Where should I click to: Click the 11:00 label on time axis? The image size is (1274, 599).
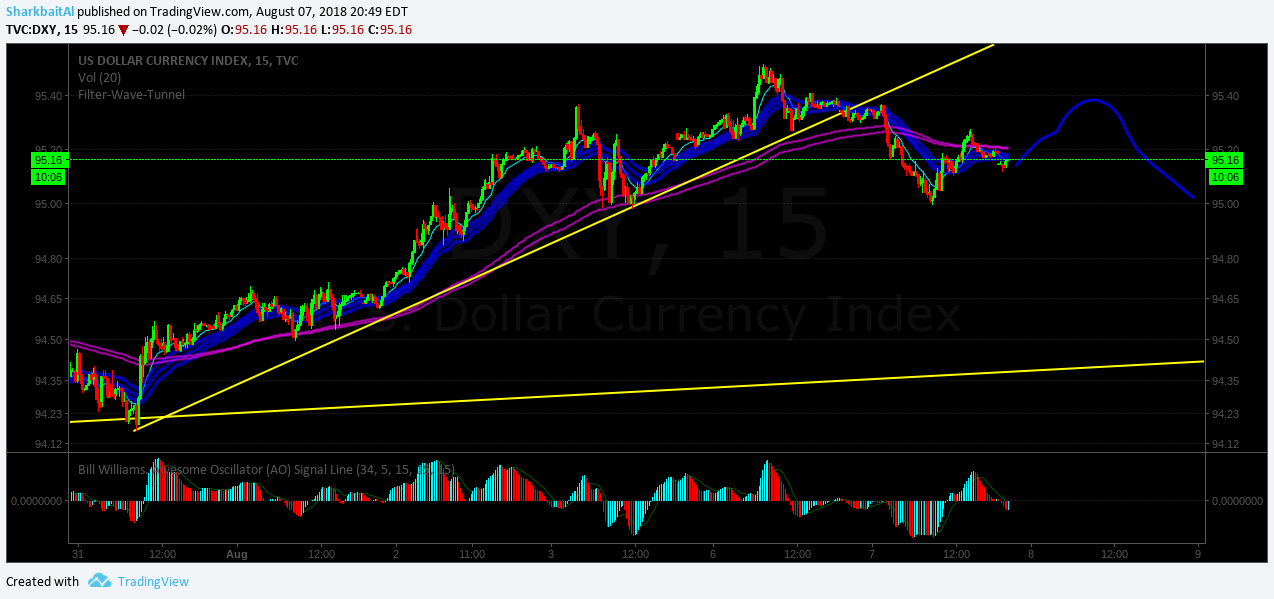[x=473, y=553]
